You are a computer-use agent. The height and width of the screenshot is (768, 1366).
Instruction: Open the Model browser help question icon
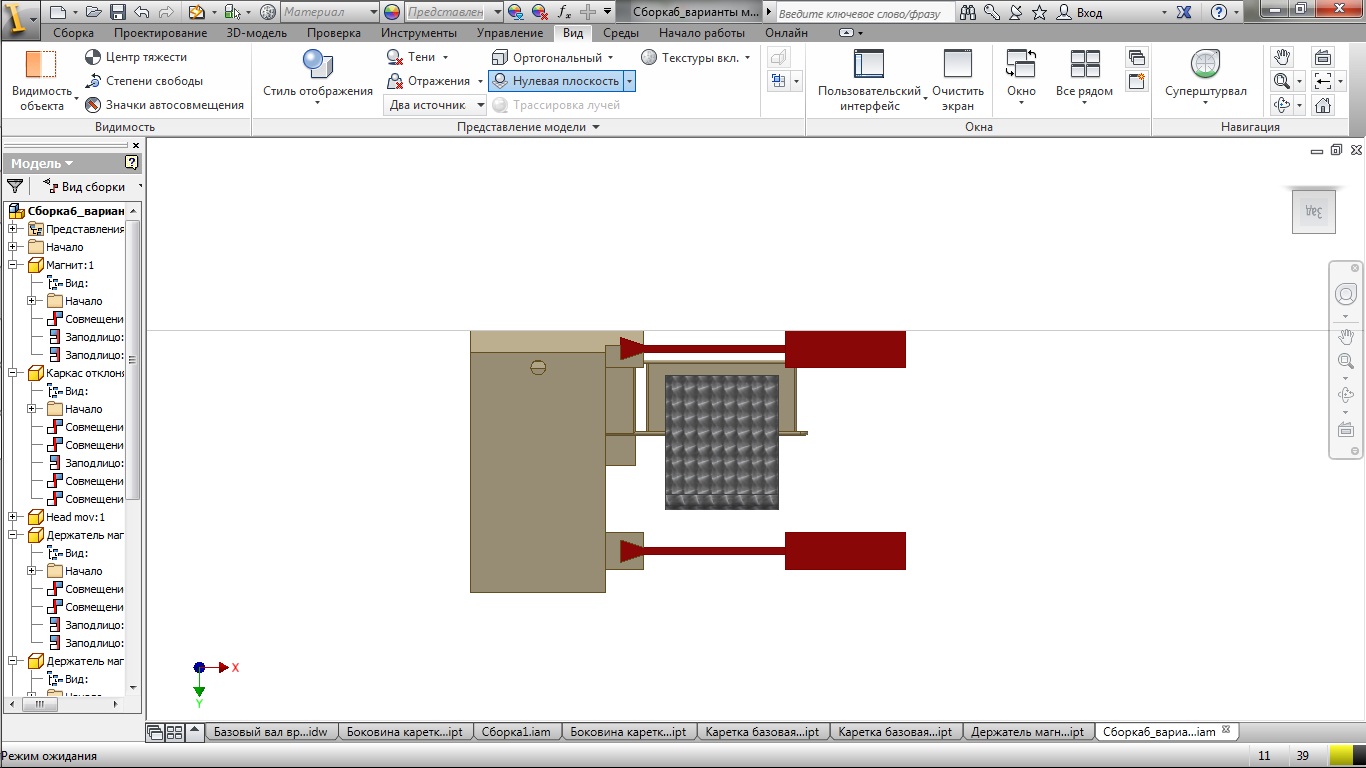pyautogui.click(x=132, y=163)
